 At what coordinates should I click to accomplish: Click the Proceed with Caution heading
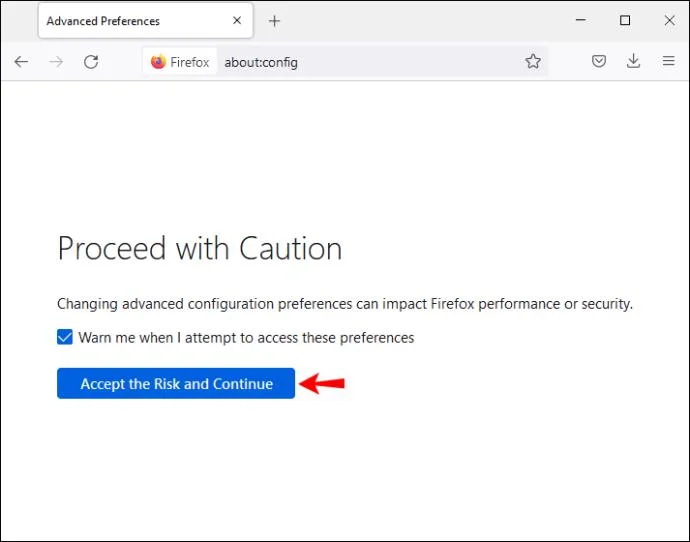[200, 249]
